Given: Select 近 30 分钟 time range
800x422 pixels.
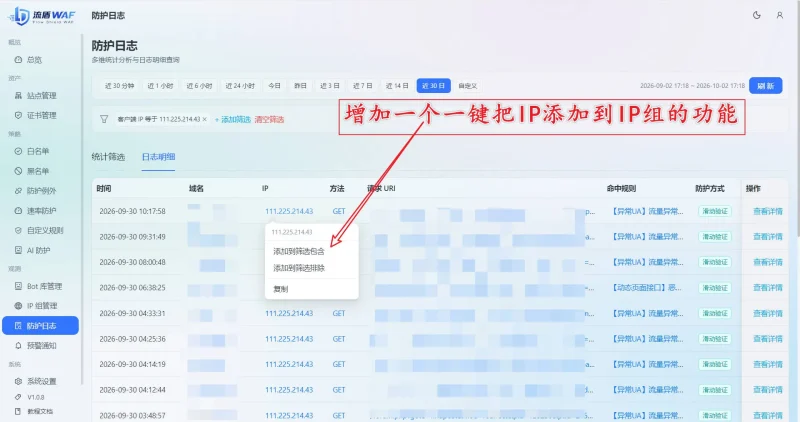Looking at the screenshot, I should point(119,86).
